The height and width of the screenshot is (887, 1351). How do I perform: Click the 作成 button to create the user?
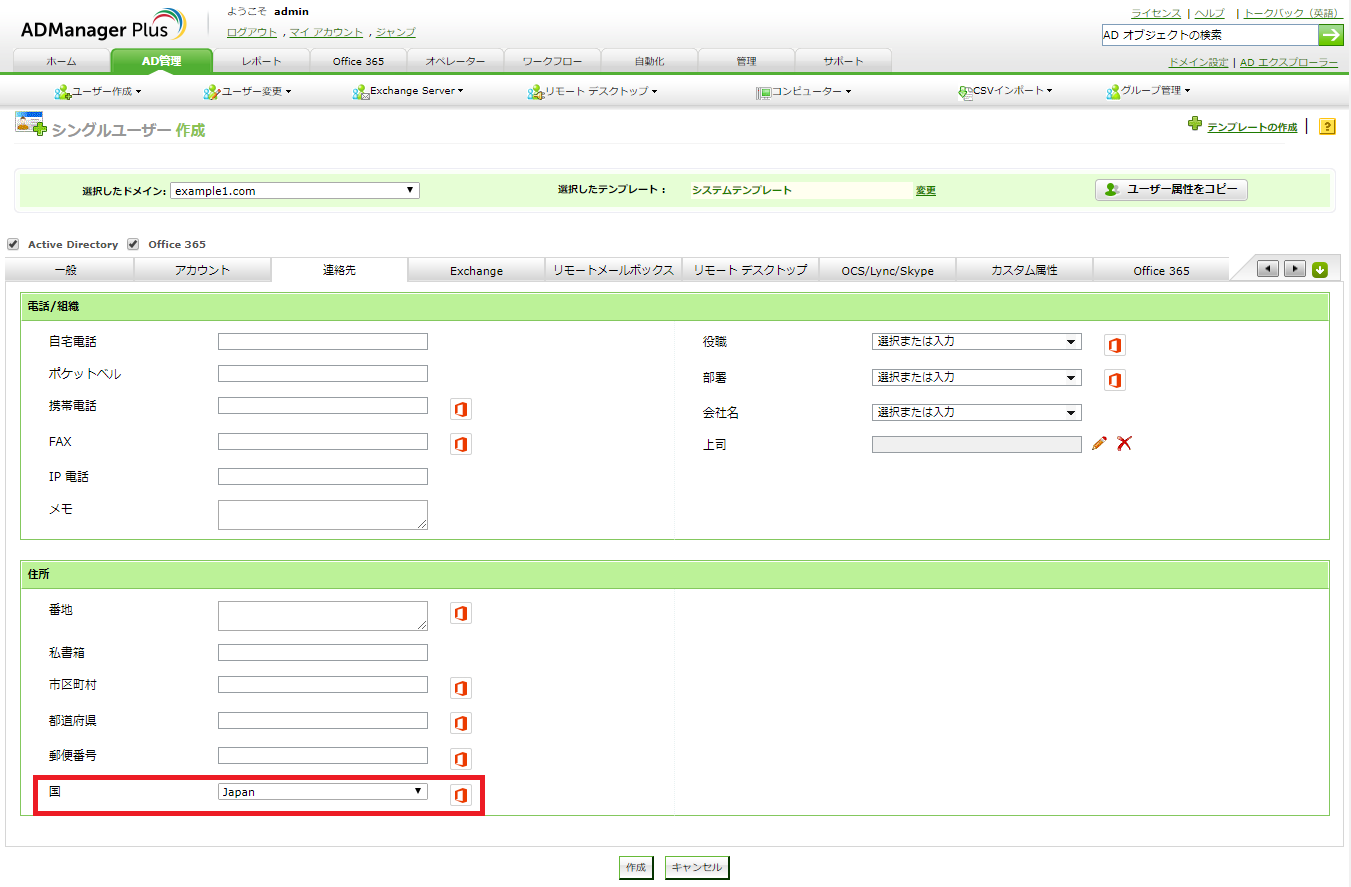(635, 867)
